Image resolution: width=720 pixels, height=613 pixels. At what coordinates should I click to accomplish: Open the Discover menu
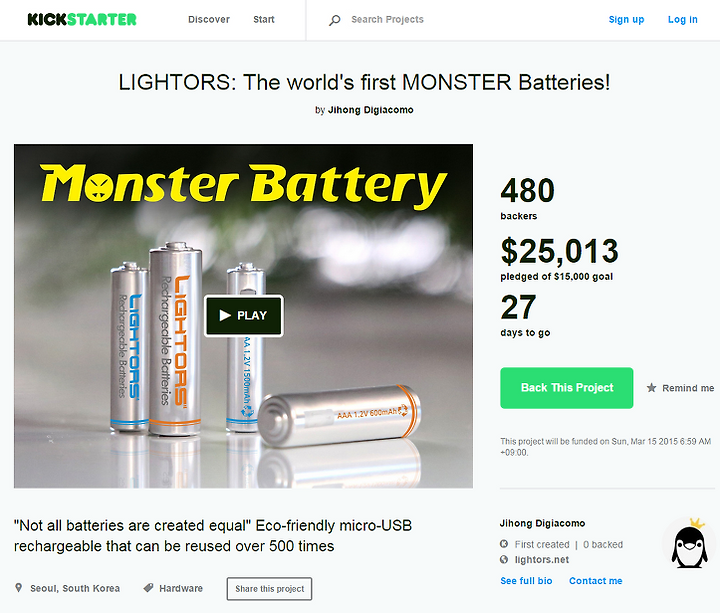pos(209,20)
